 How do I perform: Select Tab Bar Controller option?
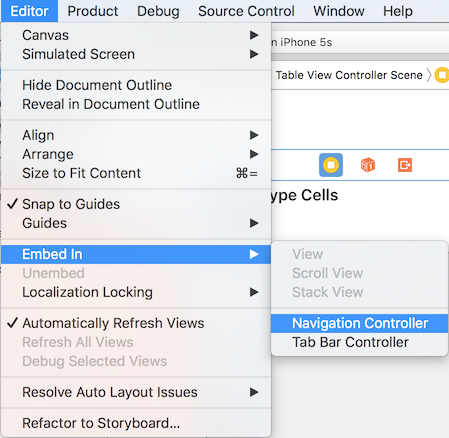[359, 342]
